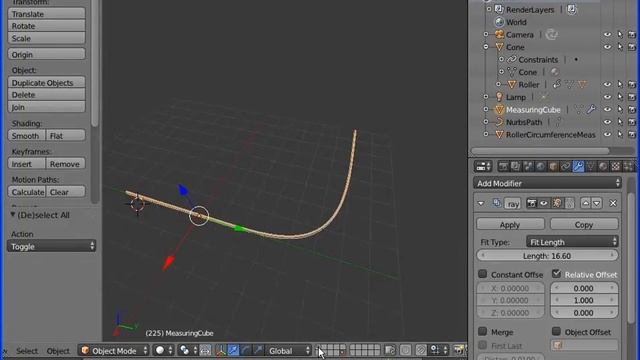Expand the Lamp tree node
This screenshot has height=360, width=640.
tap(486, 97)
